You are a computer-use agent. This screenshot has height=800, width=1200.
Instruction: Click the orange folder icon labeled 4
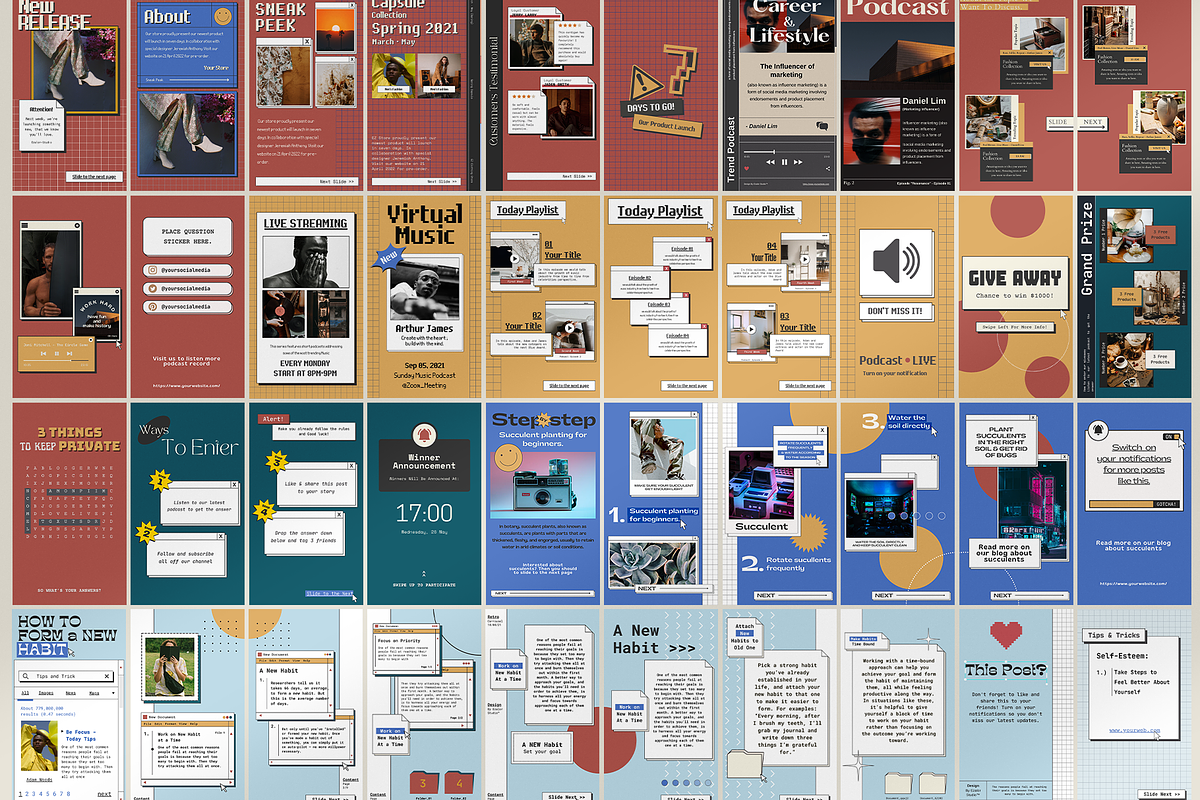coord(459,780)
